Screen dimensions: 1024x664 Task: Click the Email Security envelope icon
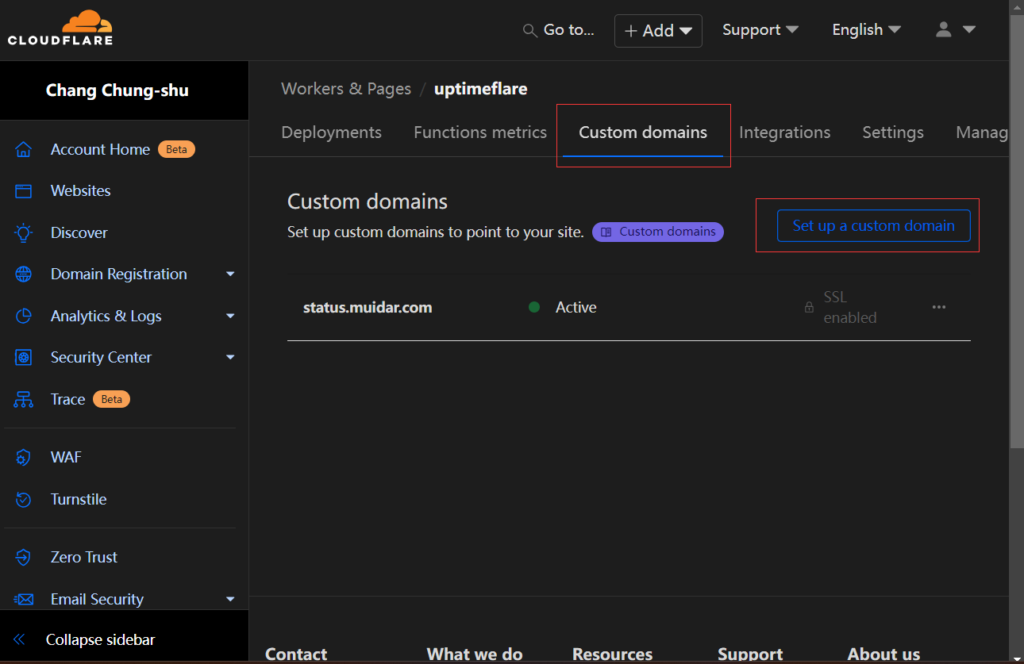[x=24, y=599]
